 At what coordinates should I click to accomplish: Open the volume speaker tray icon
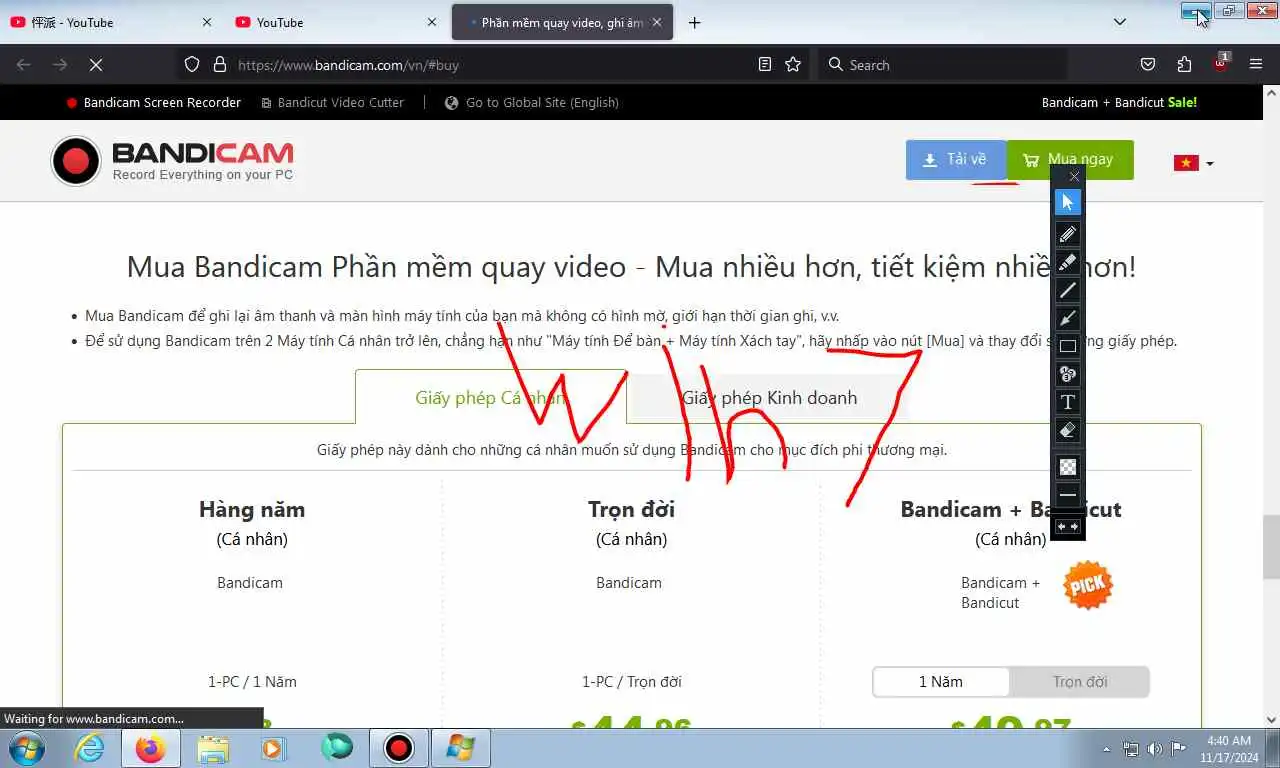(x=1155, y=749)
